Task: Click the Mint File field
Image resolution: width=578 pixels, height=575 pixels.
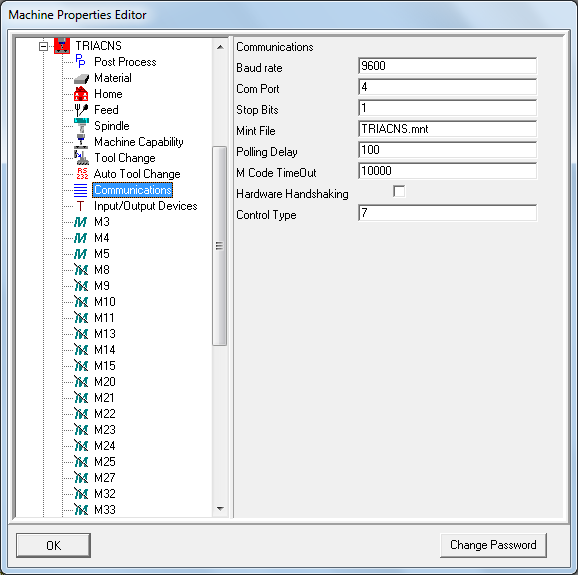Action: 447,129
